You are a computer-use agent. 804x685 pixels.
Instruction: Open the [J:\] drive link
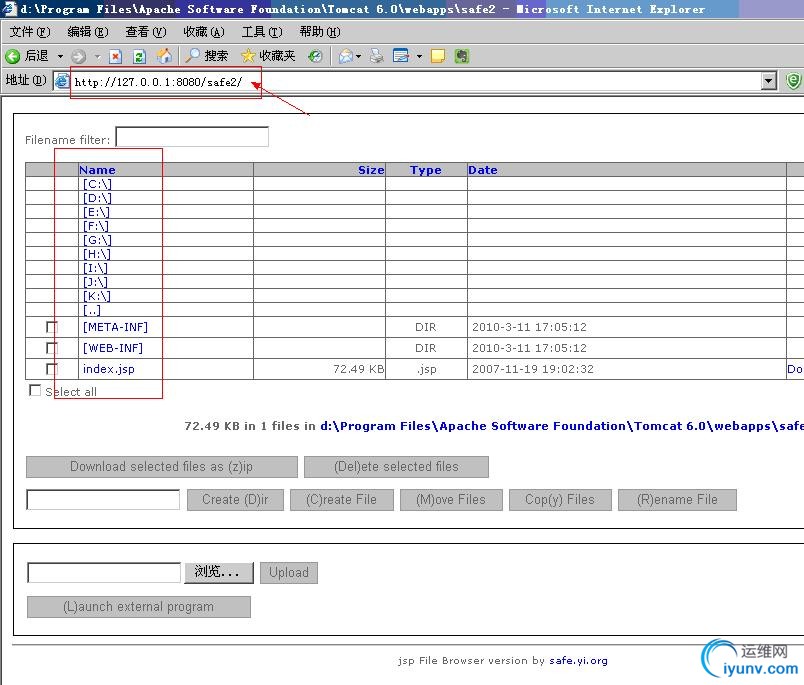point(95,281)
